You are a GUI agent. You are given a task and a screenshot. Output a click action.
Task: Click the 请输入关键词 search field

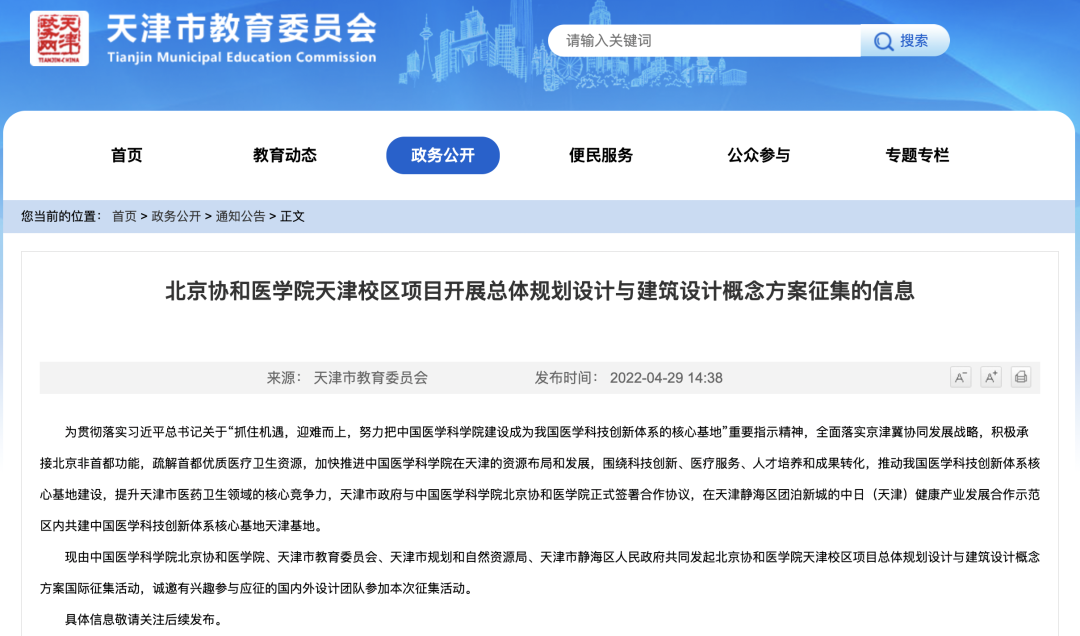pos(700,40)
